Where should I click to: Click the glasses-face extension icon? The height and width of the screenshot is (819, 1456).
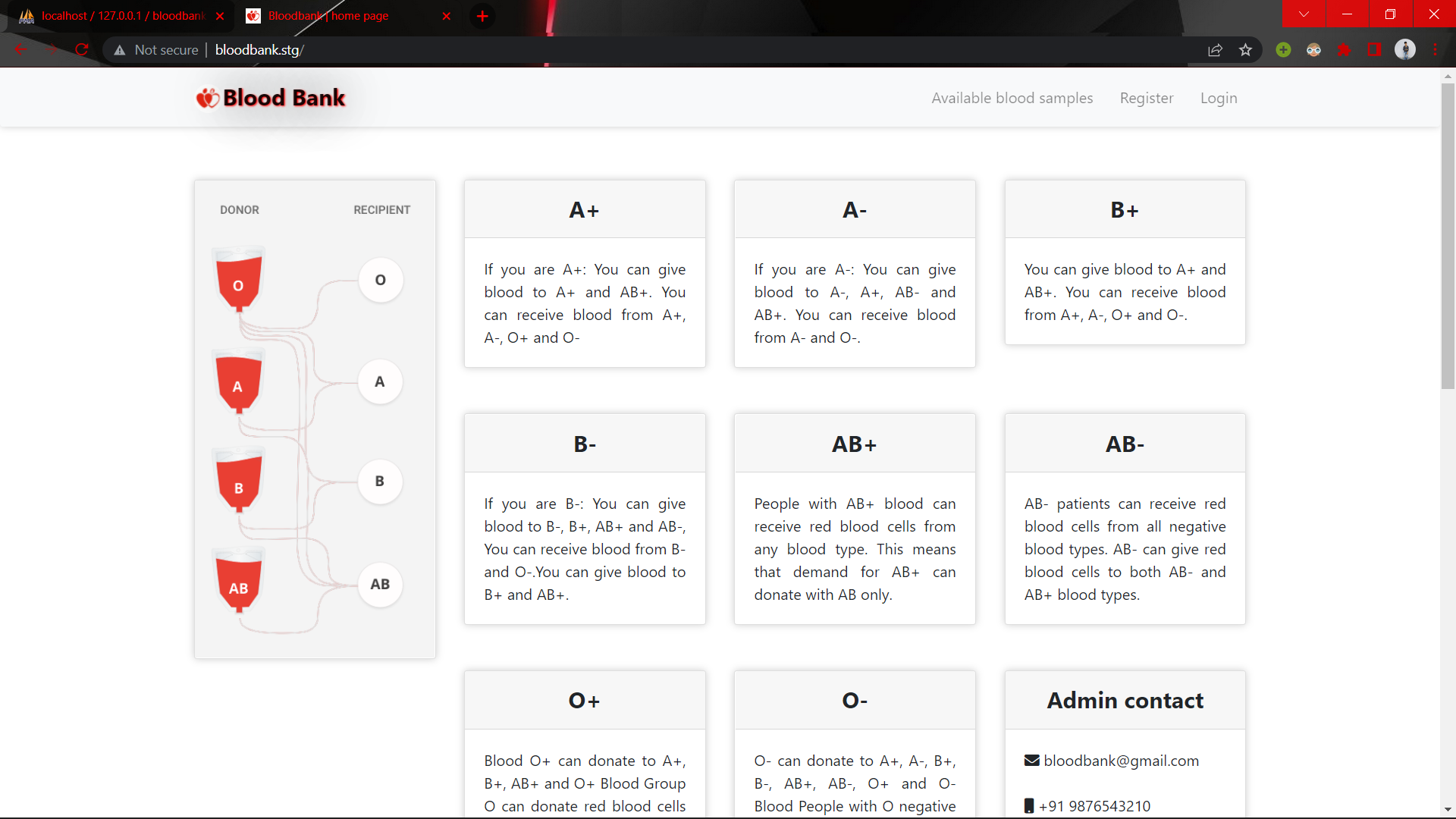tap(1313, 50)
